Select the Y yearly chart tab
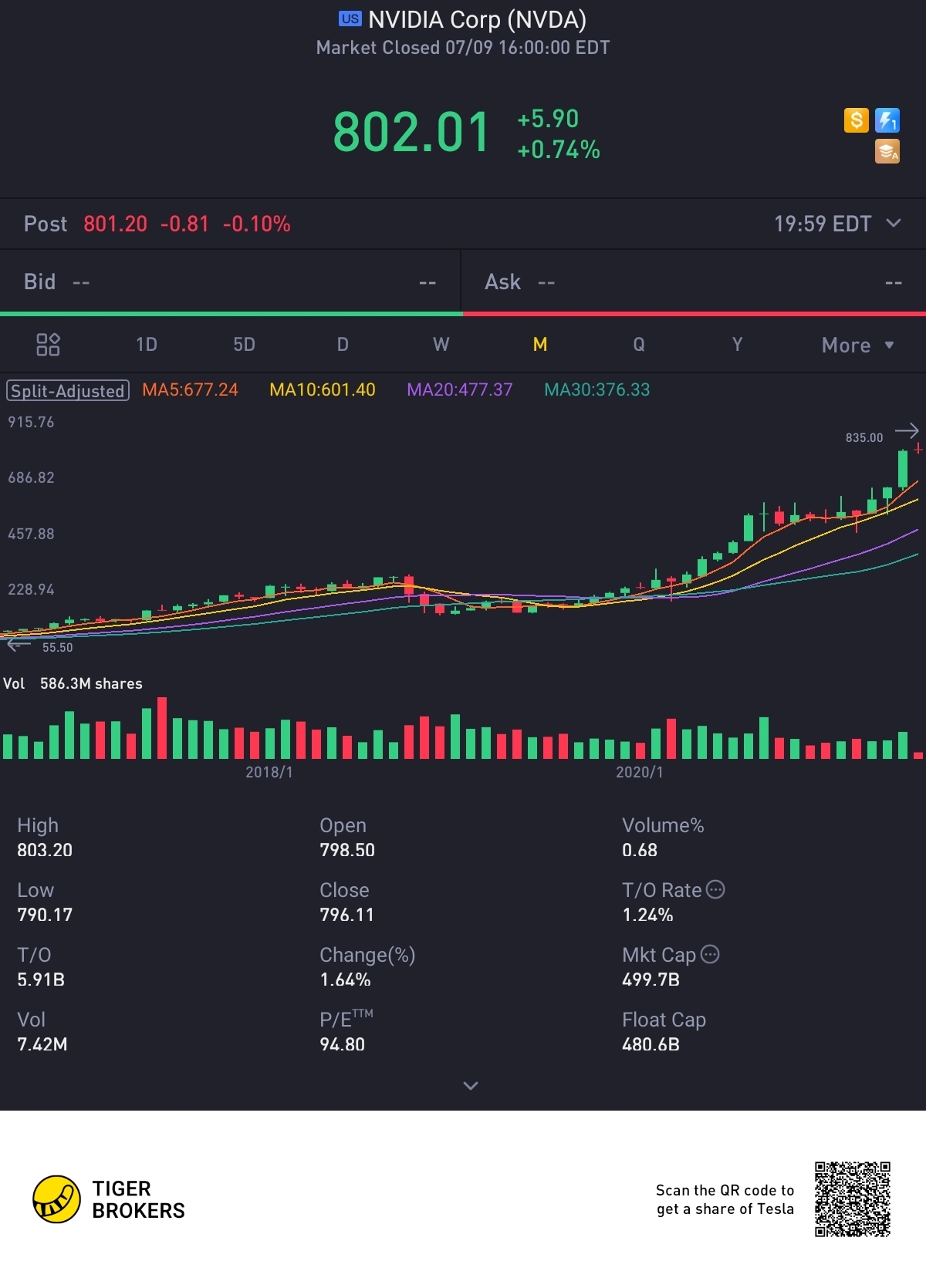The image size is (926, 1288). 737,344
